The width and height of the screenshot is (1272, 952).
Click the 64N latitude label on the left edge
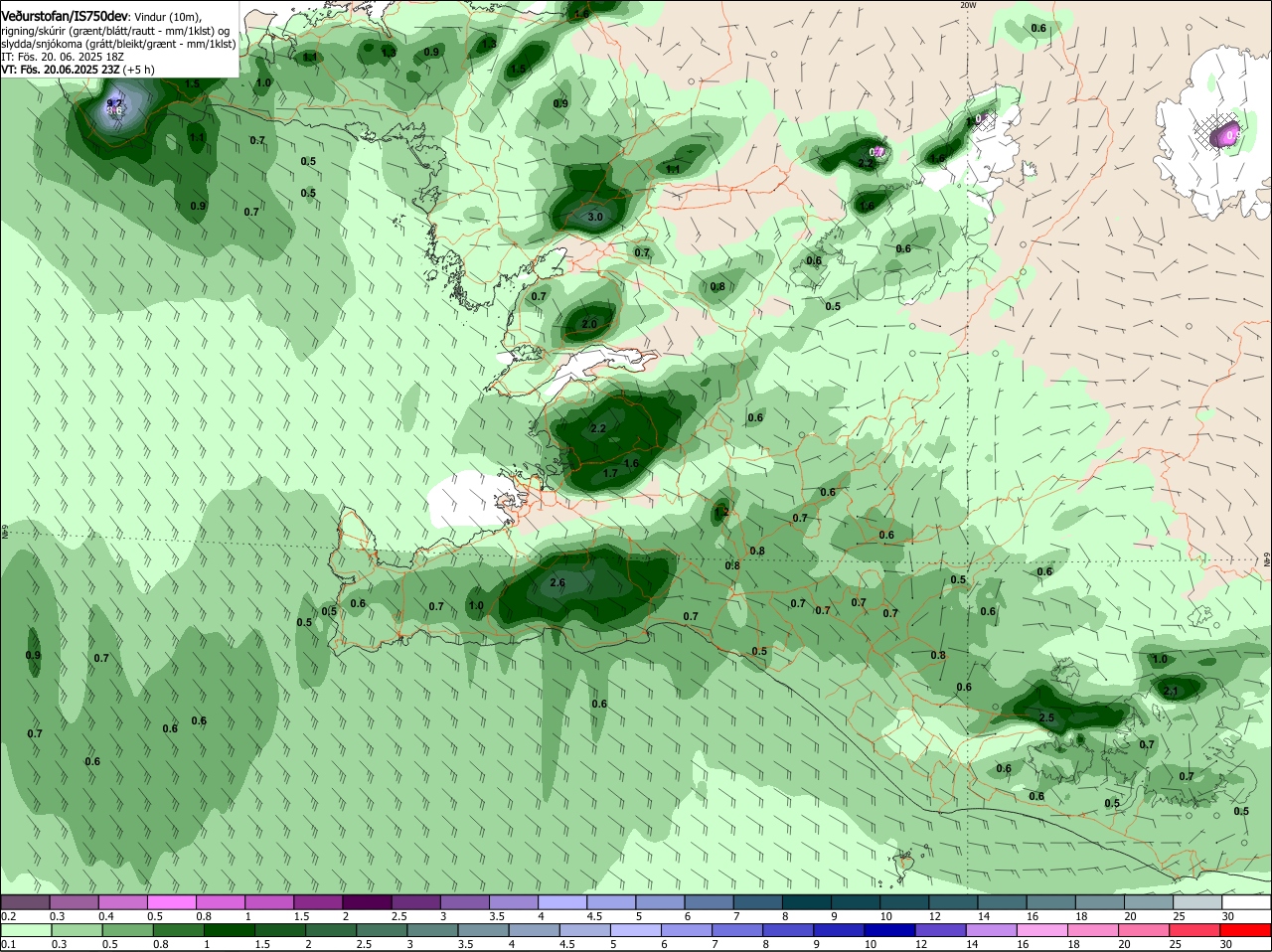click(4, 531)
